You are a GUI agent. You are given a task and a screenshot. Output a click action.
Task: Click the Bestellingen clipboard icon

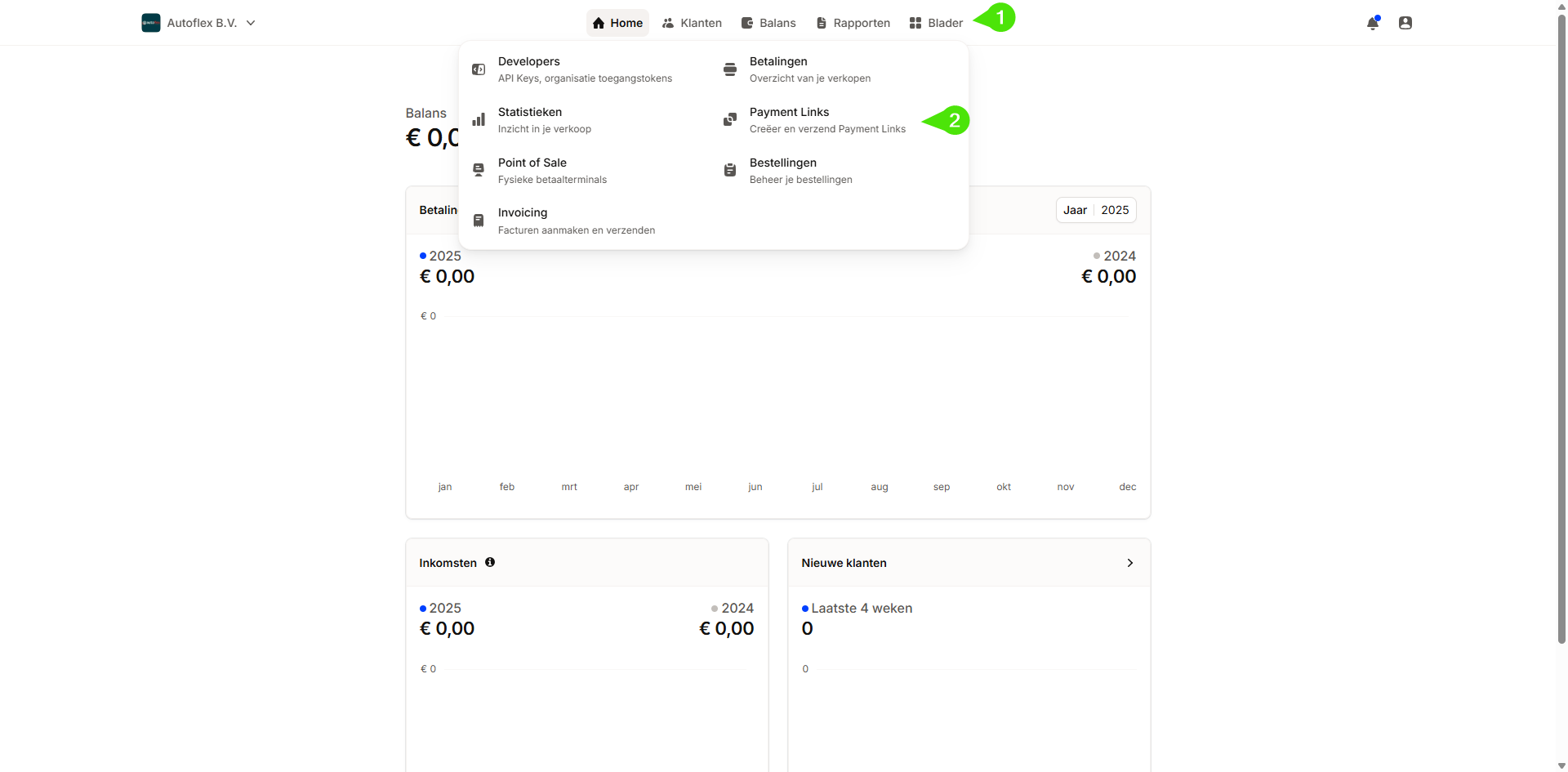point(730,170)
